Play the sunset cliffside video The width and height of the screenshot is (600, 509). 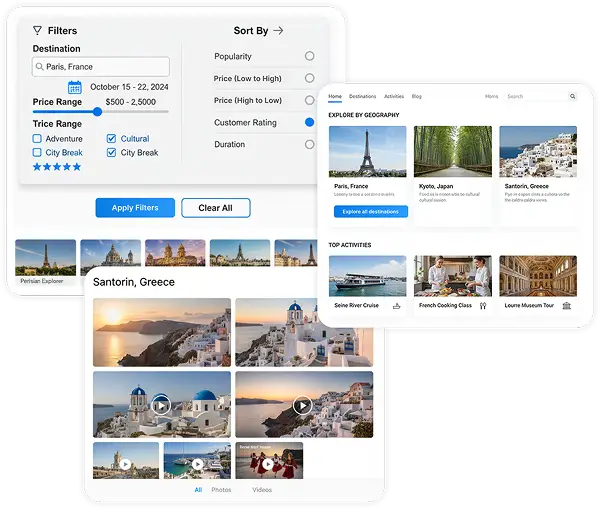[303, 405]
